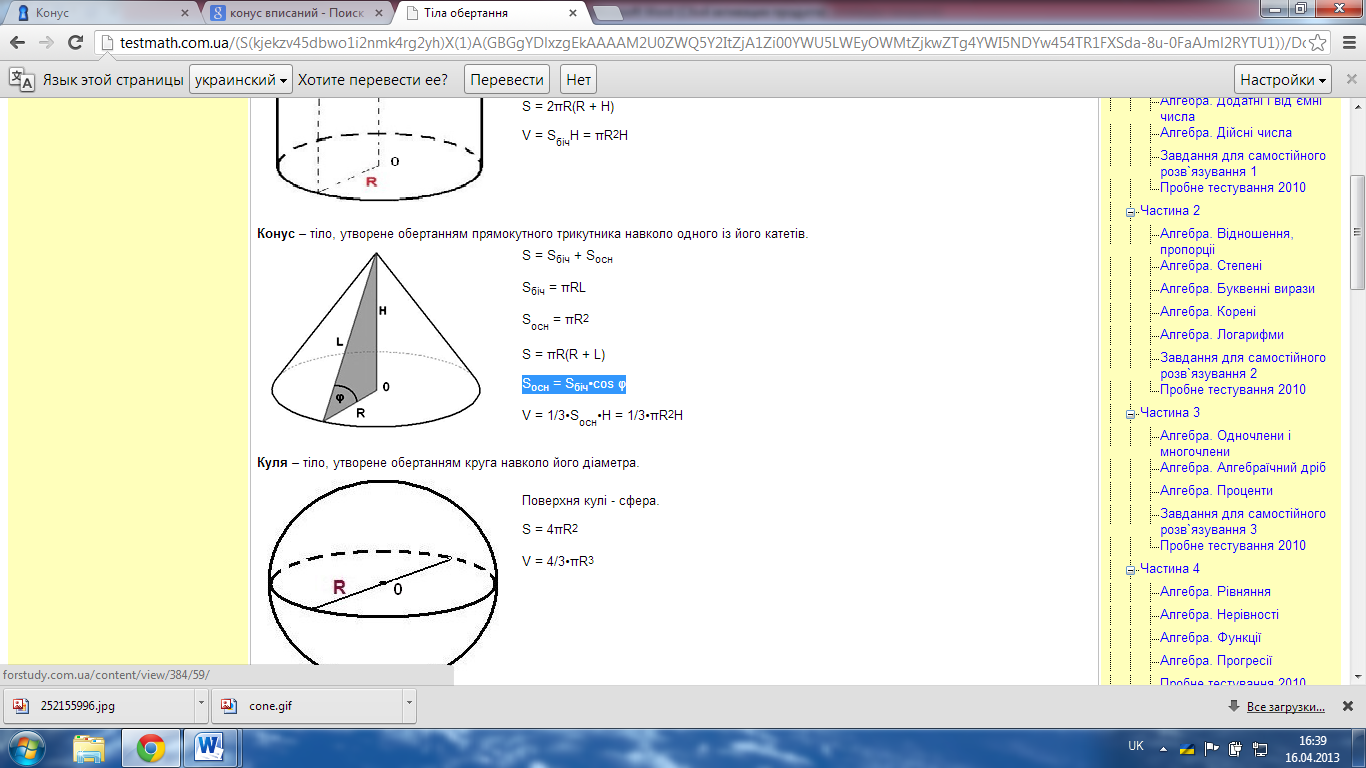This screenshot has width=1366, height=768.
Task: Collapse the "Частина 3" tree node
Action: 1131,413
